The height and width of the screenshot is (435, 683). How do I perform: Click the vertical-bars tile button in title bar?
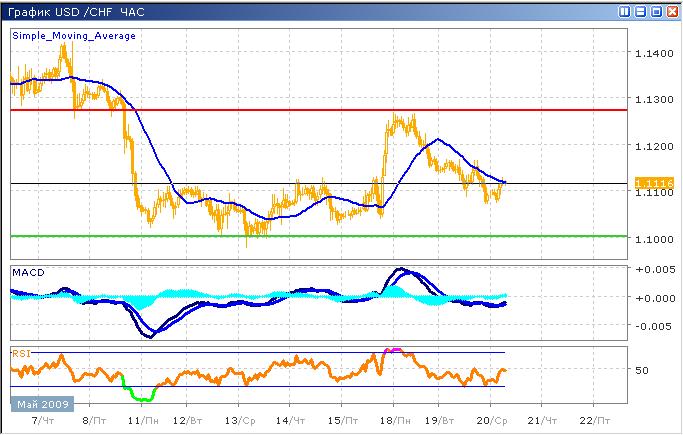625,12
